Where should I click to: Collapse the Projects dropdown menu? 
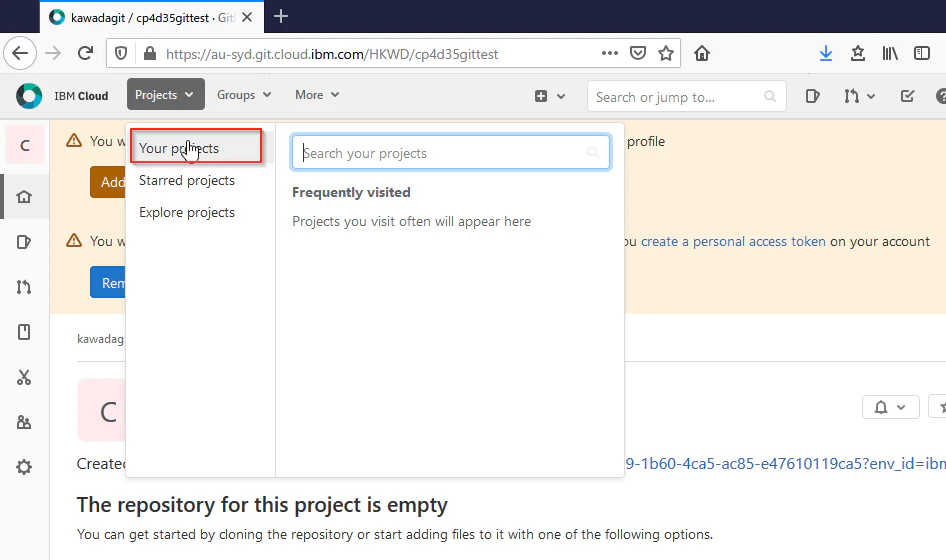165,95
